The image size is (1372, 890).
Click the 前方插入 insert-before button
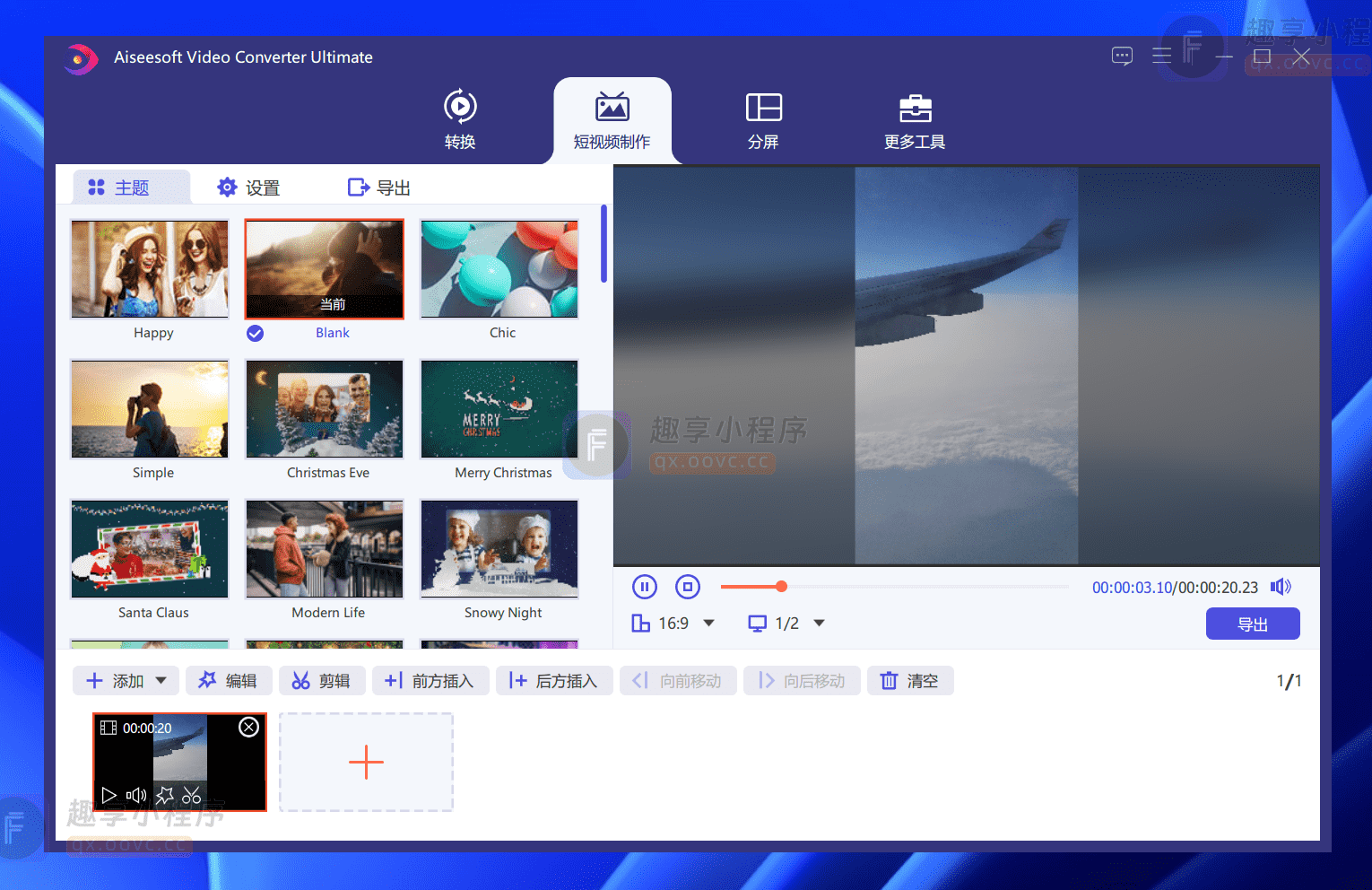430,681
